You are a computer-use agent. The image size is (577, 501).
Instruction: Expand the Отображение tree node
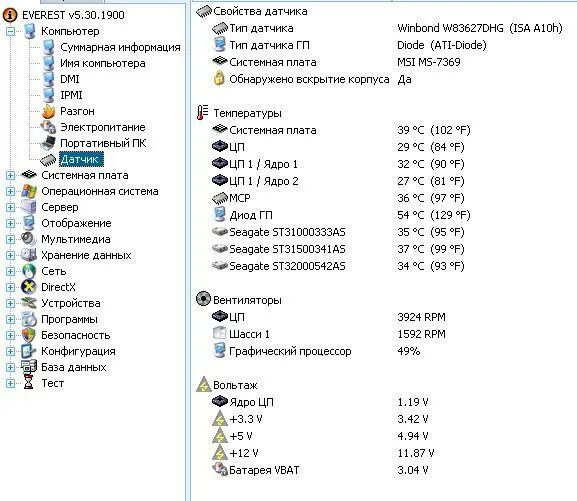tap(10, 224)
